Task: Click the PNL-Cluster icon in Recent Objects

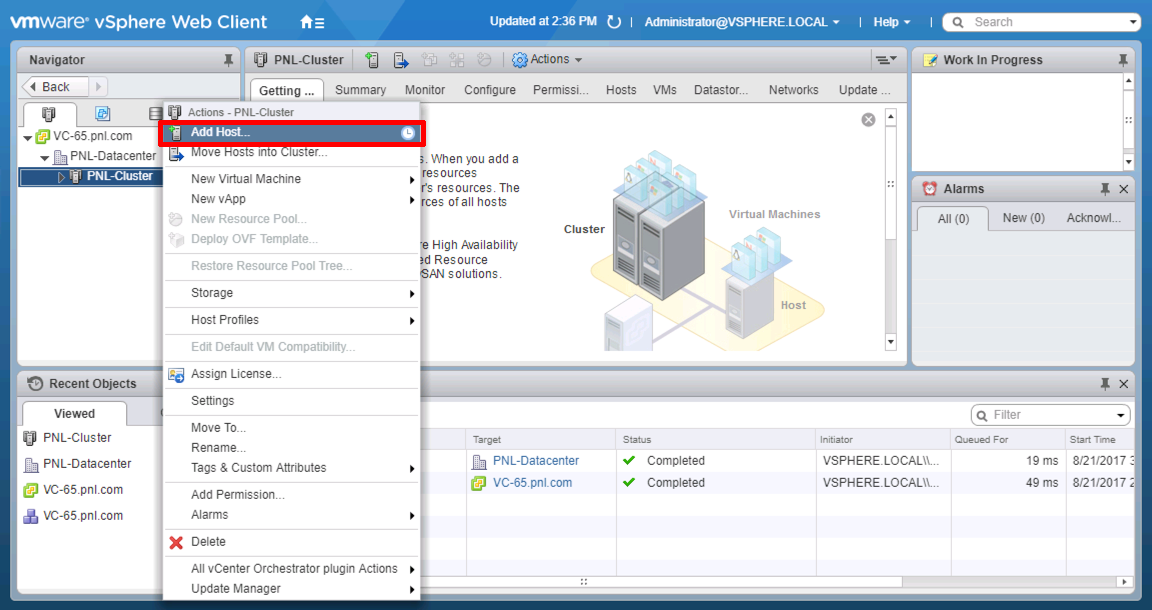Action: pyautogui.click(x=29, y=438)
